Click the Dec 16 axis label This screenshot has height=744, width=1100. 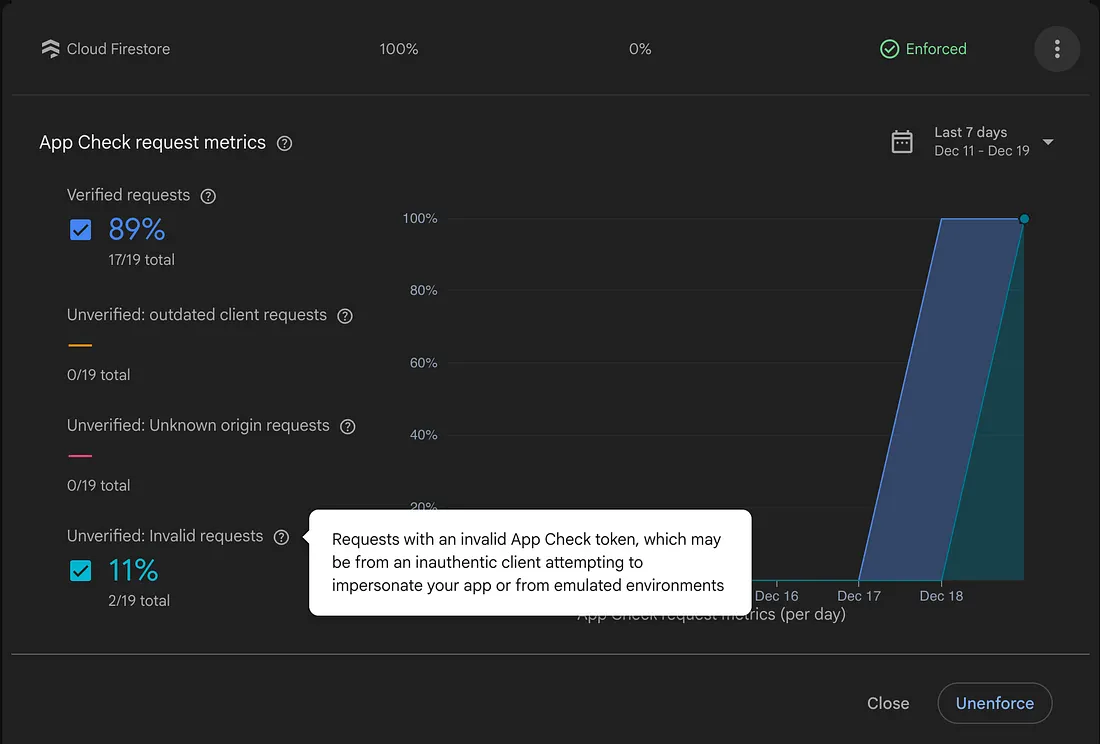pos(777,596)
